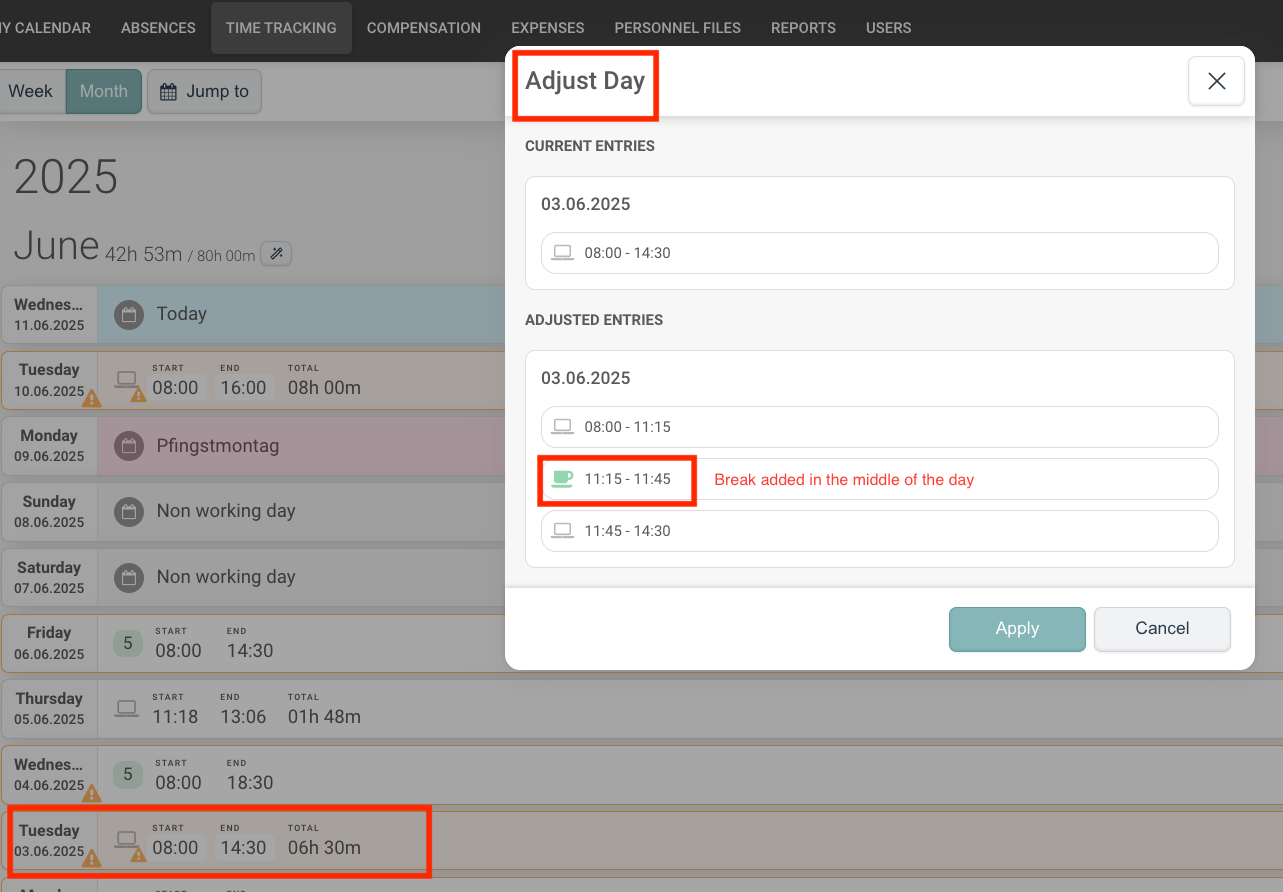Click the Cancel button
The height and width of the screenshot is (892, 1283).
(x=1162, y=629)
